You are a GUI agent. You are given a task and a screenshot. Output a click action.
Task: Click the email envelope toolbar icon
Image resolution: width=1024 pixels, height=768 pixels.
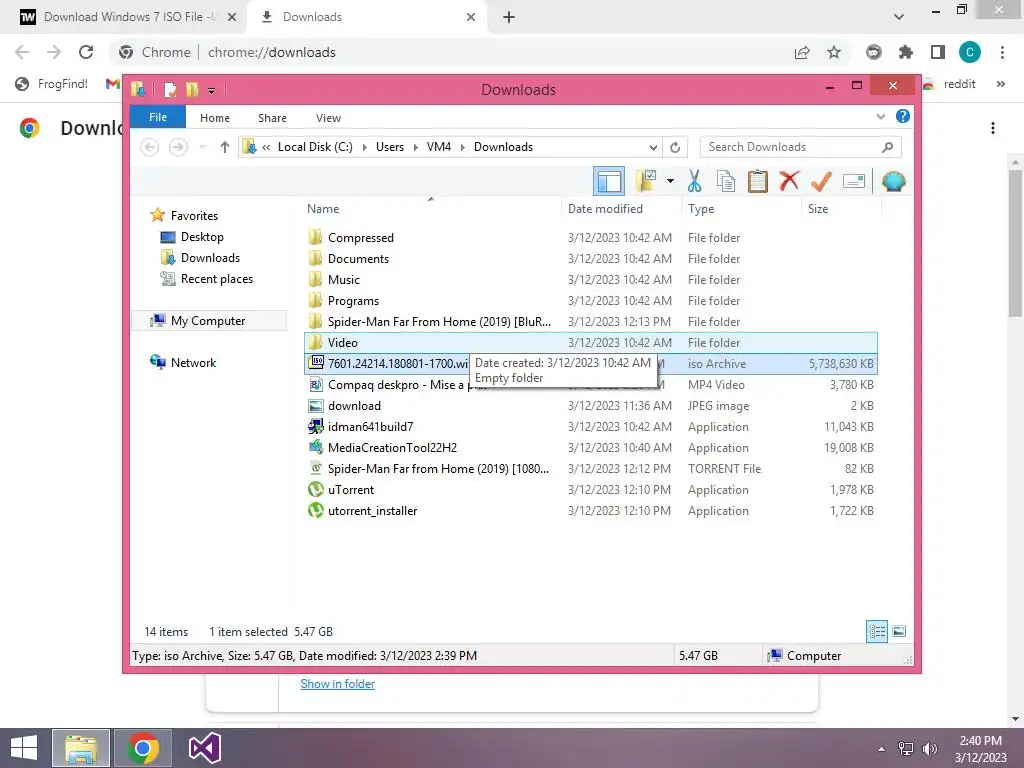point(854,181)
